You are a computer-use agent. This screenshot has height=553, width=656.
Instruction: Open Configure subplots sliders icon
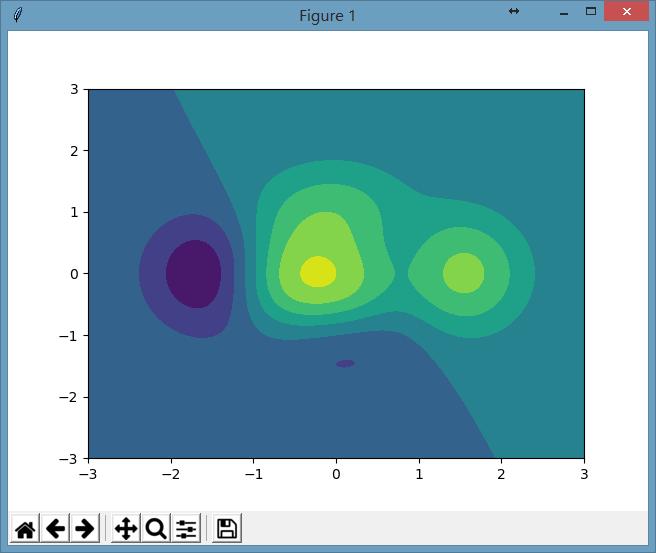tap(186, 528)
